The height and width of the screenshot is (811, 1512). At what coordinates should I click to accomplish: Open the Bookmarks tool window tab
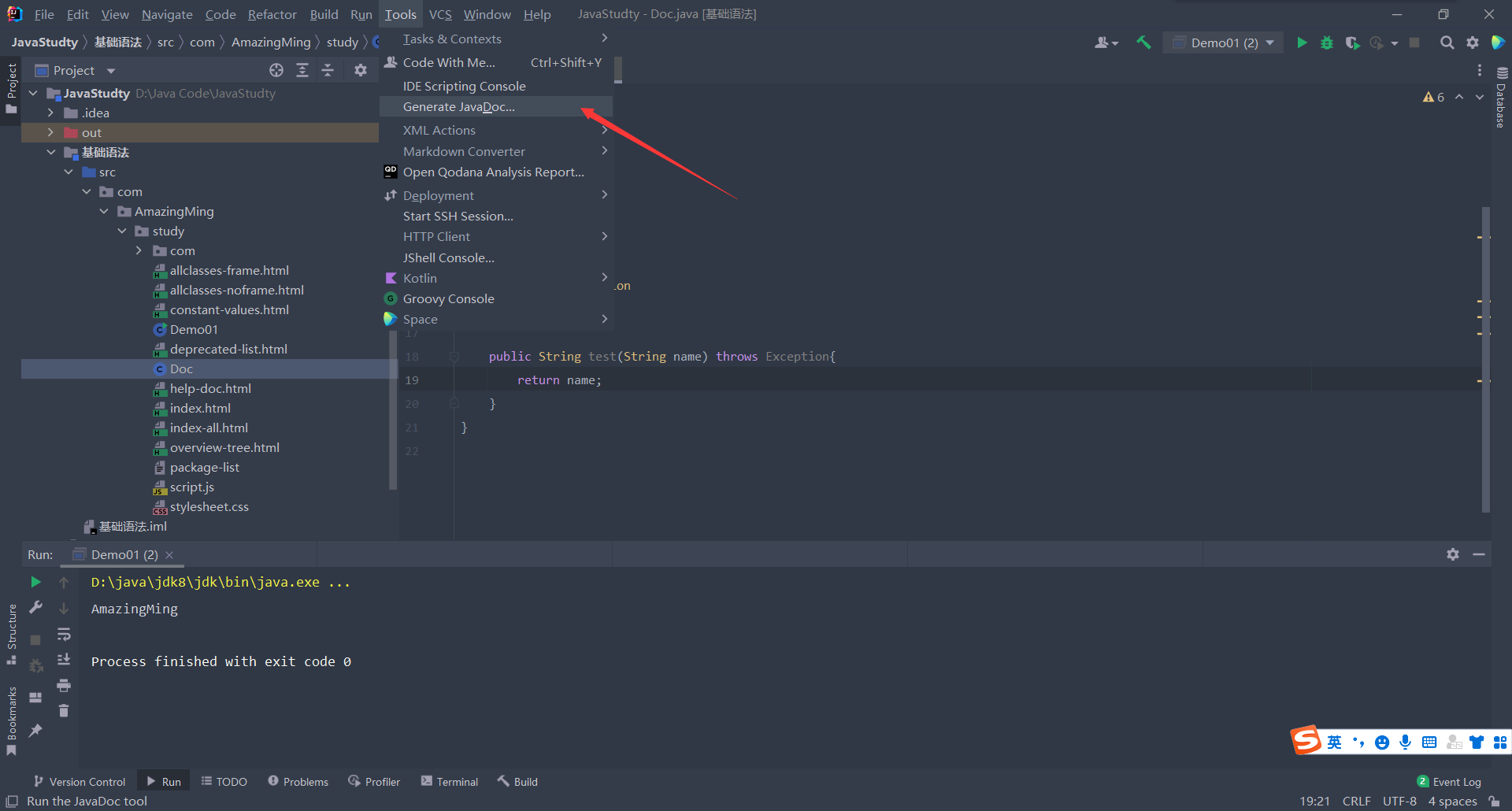(x=11, y=720)
